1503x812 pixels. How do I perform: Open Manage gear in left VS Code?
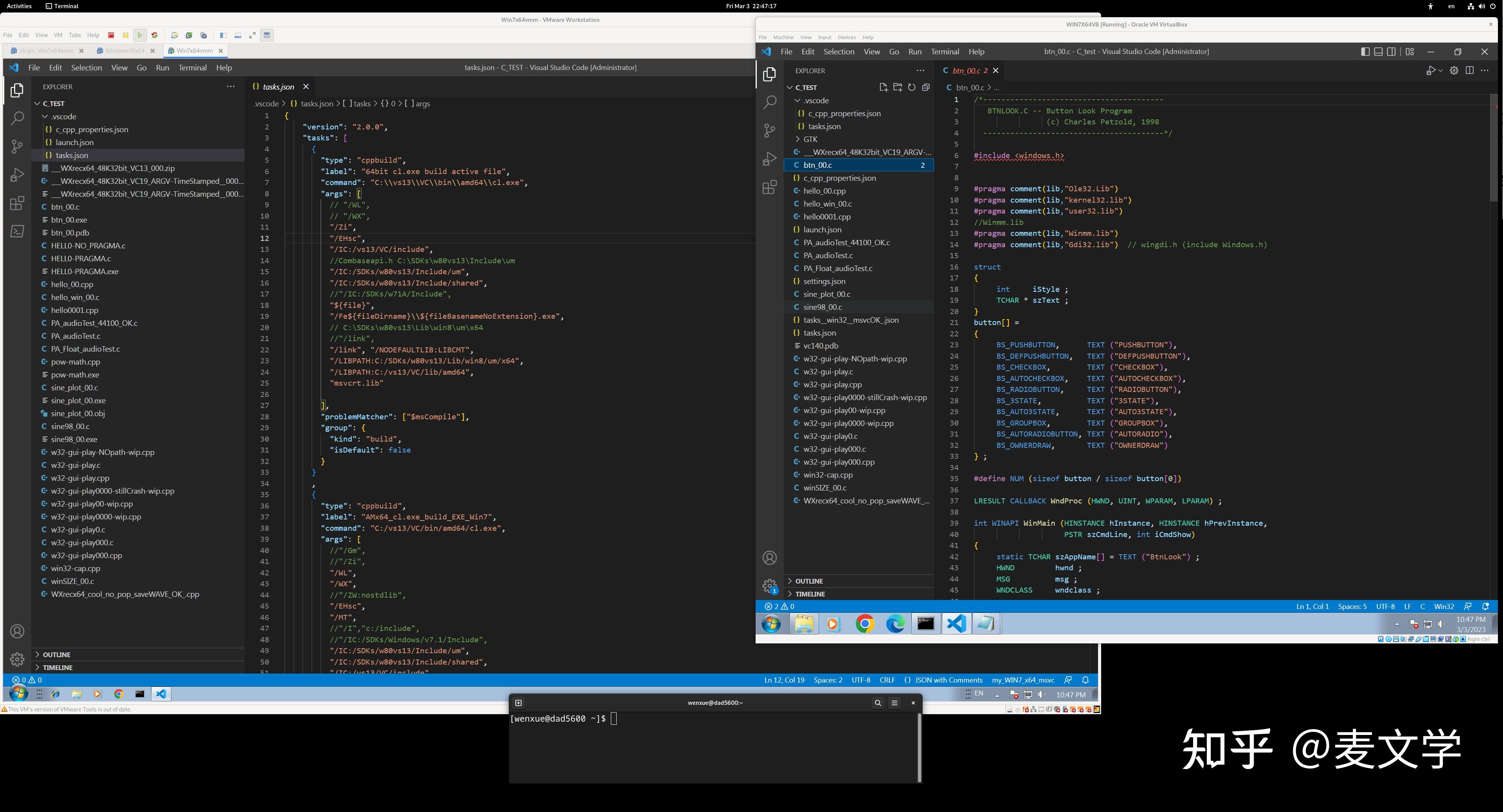click(x=17, y=659)
